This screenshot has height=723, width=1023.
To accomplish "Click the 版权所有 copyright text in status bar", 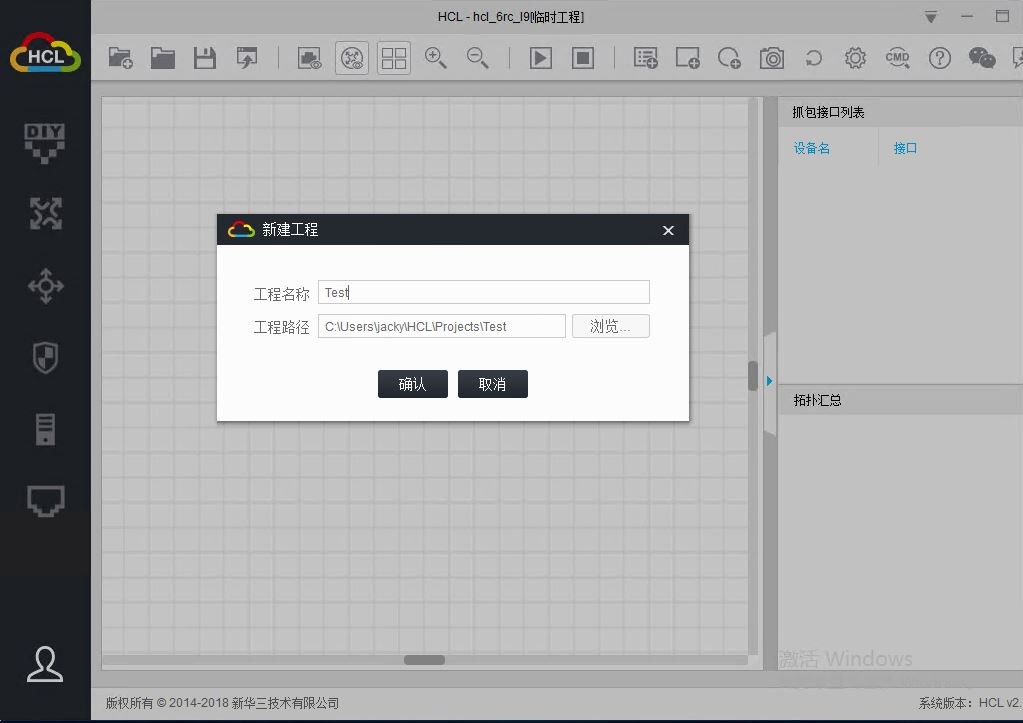I will (x=222, y=703).
